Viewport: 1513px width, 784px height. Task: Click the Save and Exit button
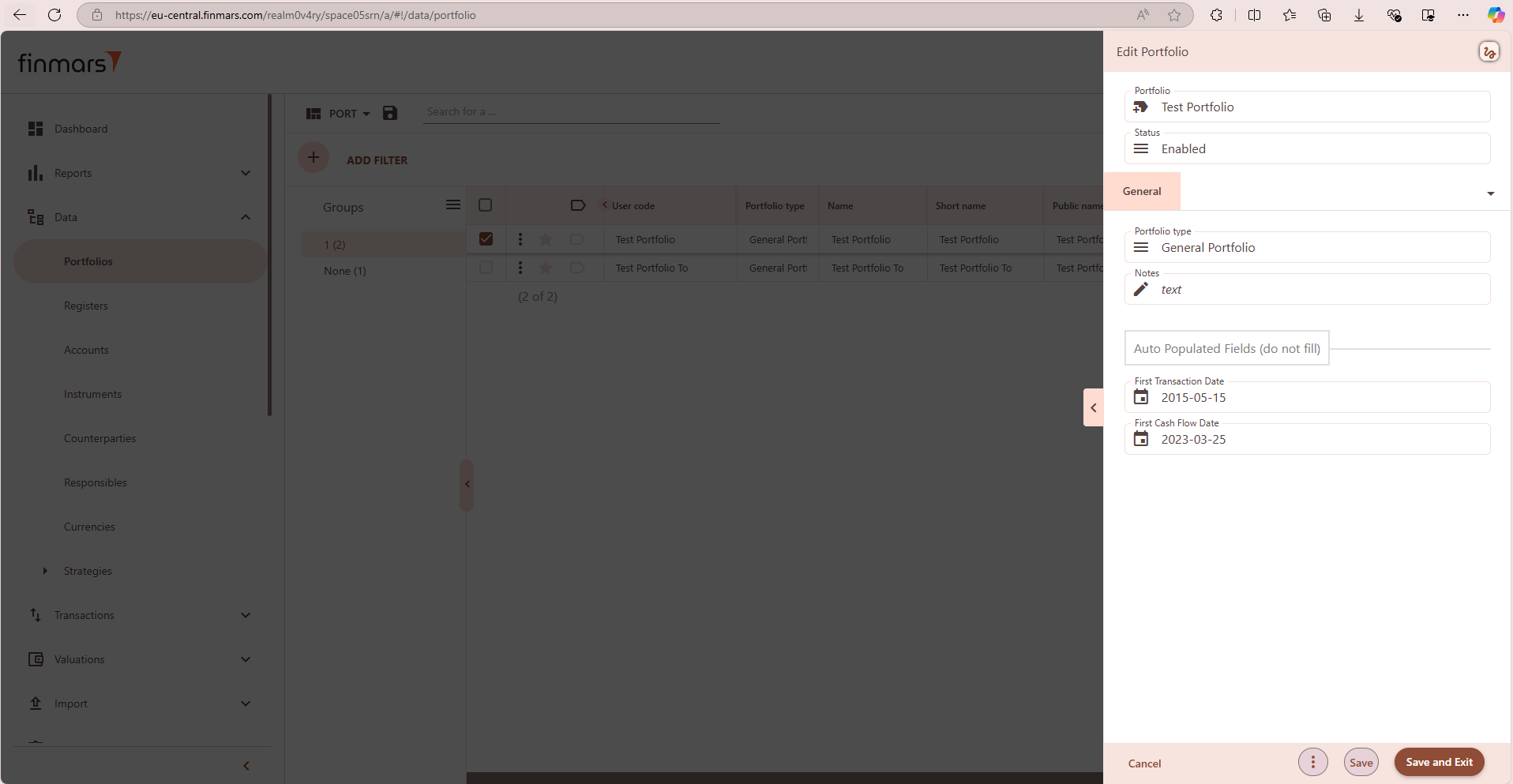point(1439,762)
